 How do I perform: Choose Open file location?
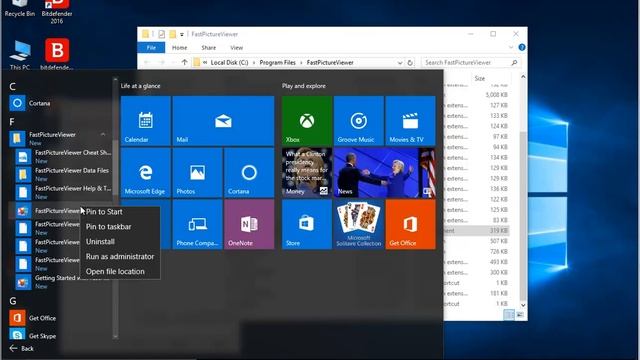point(120,271)
